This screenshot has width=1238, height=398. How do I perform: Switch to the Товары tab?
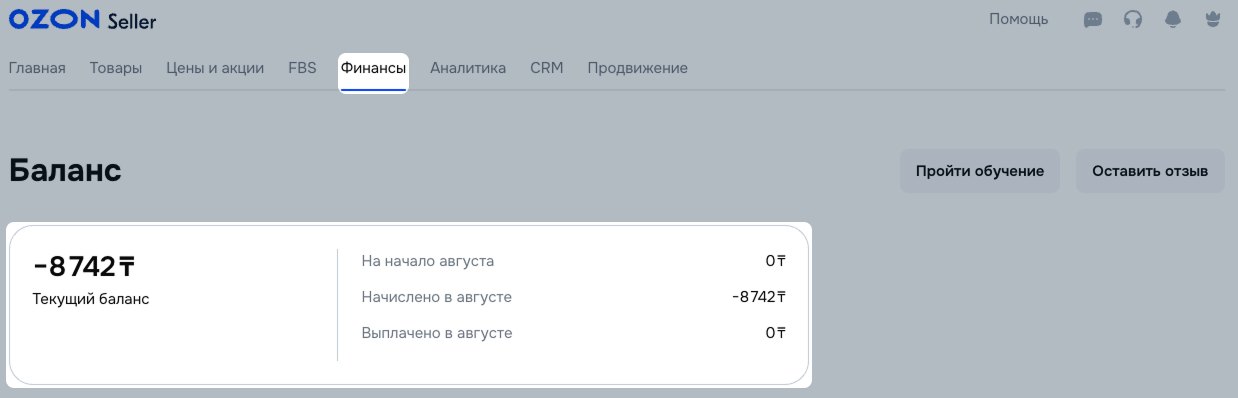tap(116, 68)
